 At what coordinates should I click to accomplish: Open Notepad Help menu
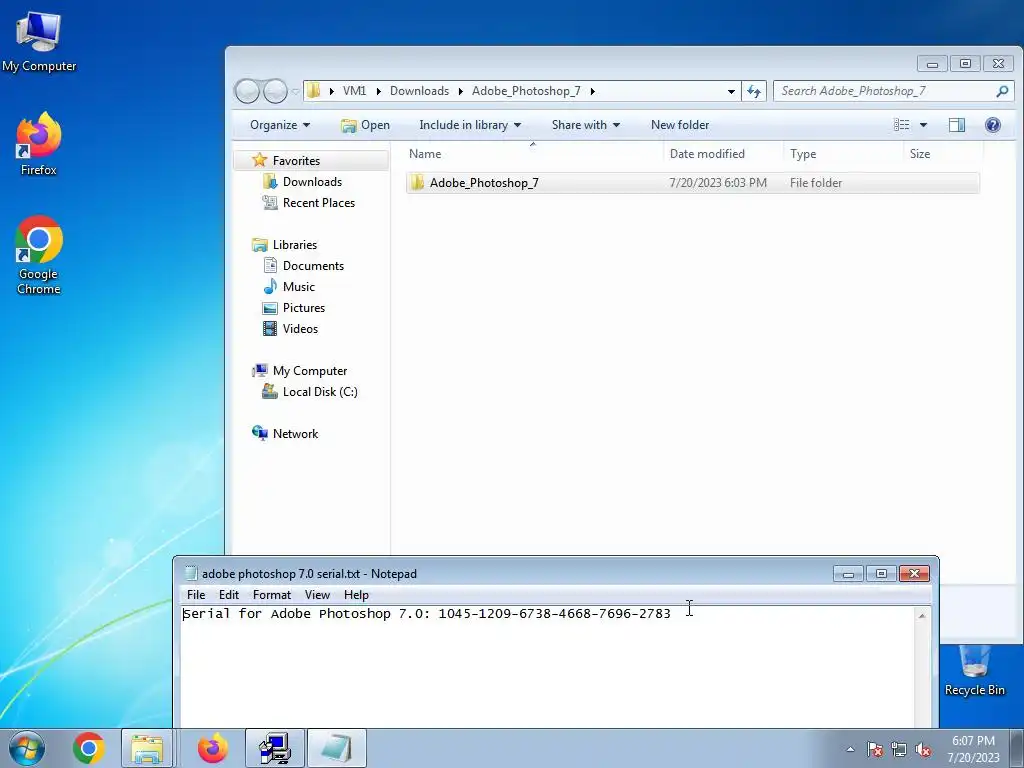click(x=356, y=595)
